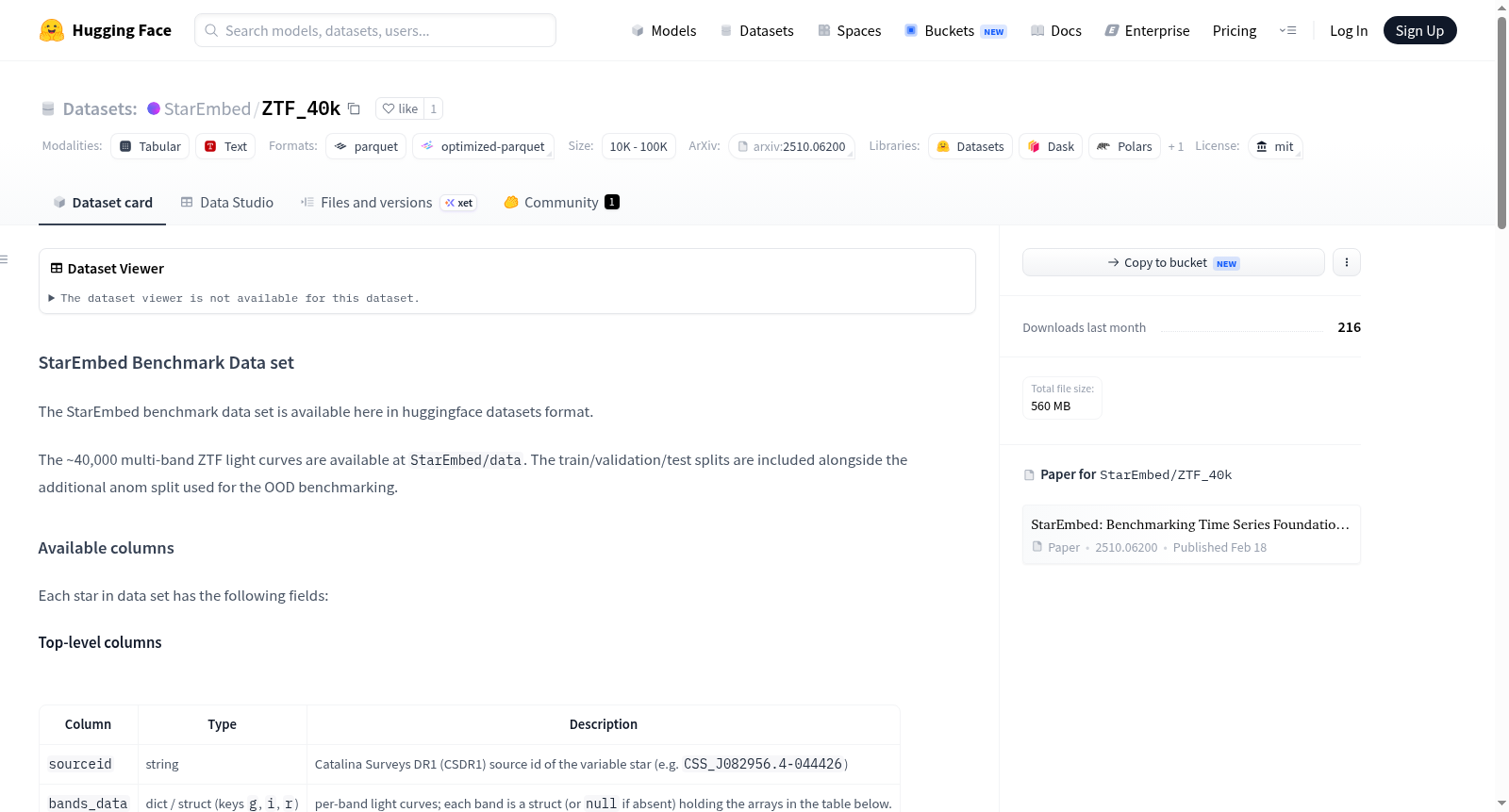Click the StarEmbed/data inline code text
Screen dimensions: 1509x812
(x=466, y=460)
